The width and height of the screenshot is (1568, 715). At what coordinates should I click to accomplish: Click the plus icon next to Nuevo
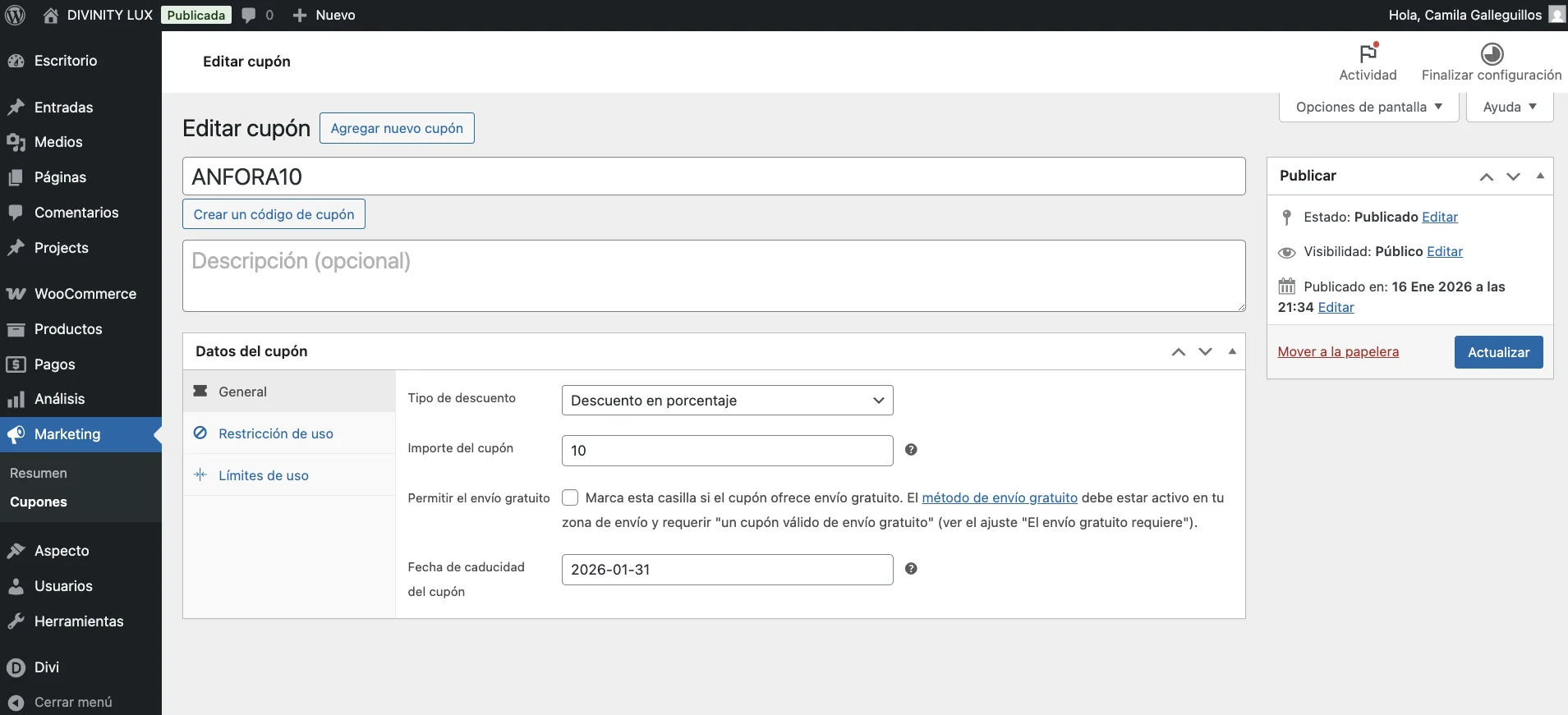point(300,15)
